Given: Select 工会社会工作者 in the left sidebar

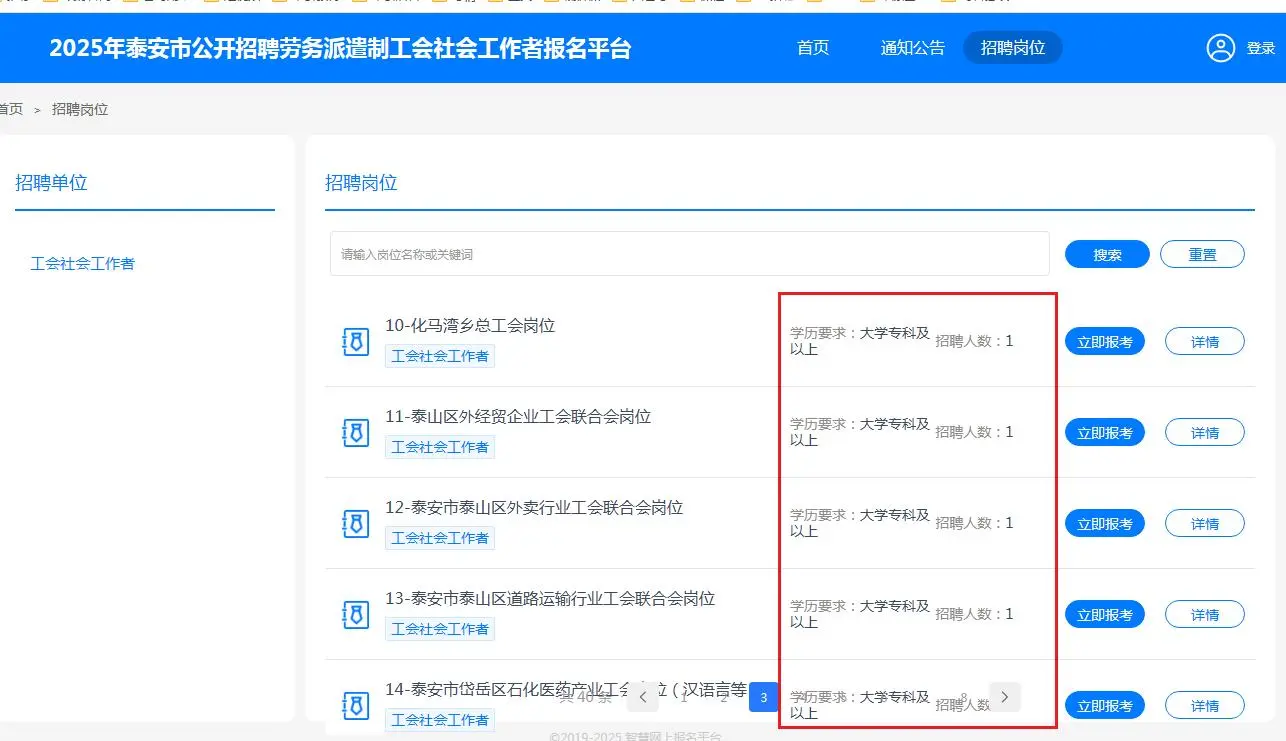Looking at the screenshot, I should point(83,263).
